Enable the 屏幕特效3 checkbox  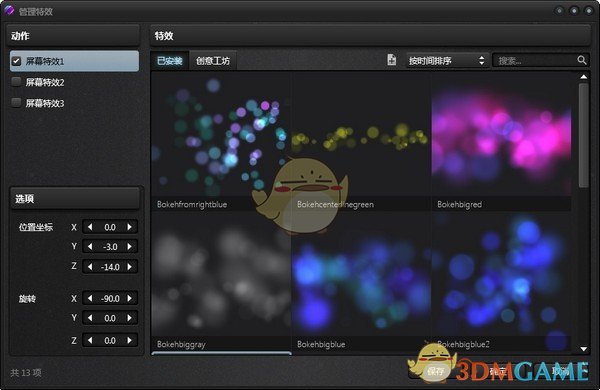[x=16, y=103]
